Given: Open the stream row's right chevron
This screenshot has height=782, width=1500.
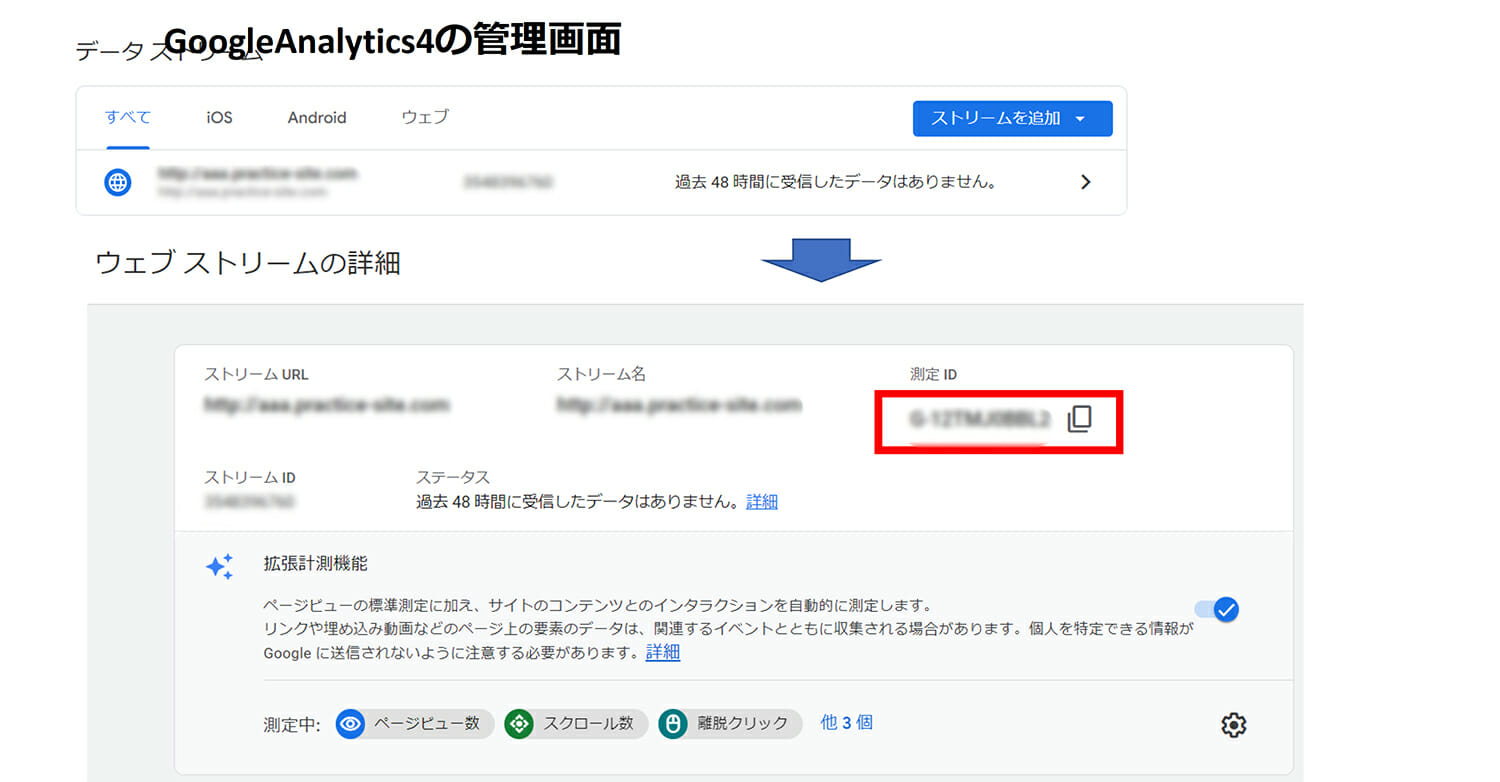Looking at the screenshot, I should pos(1086,182).
